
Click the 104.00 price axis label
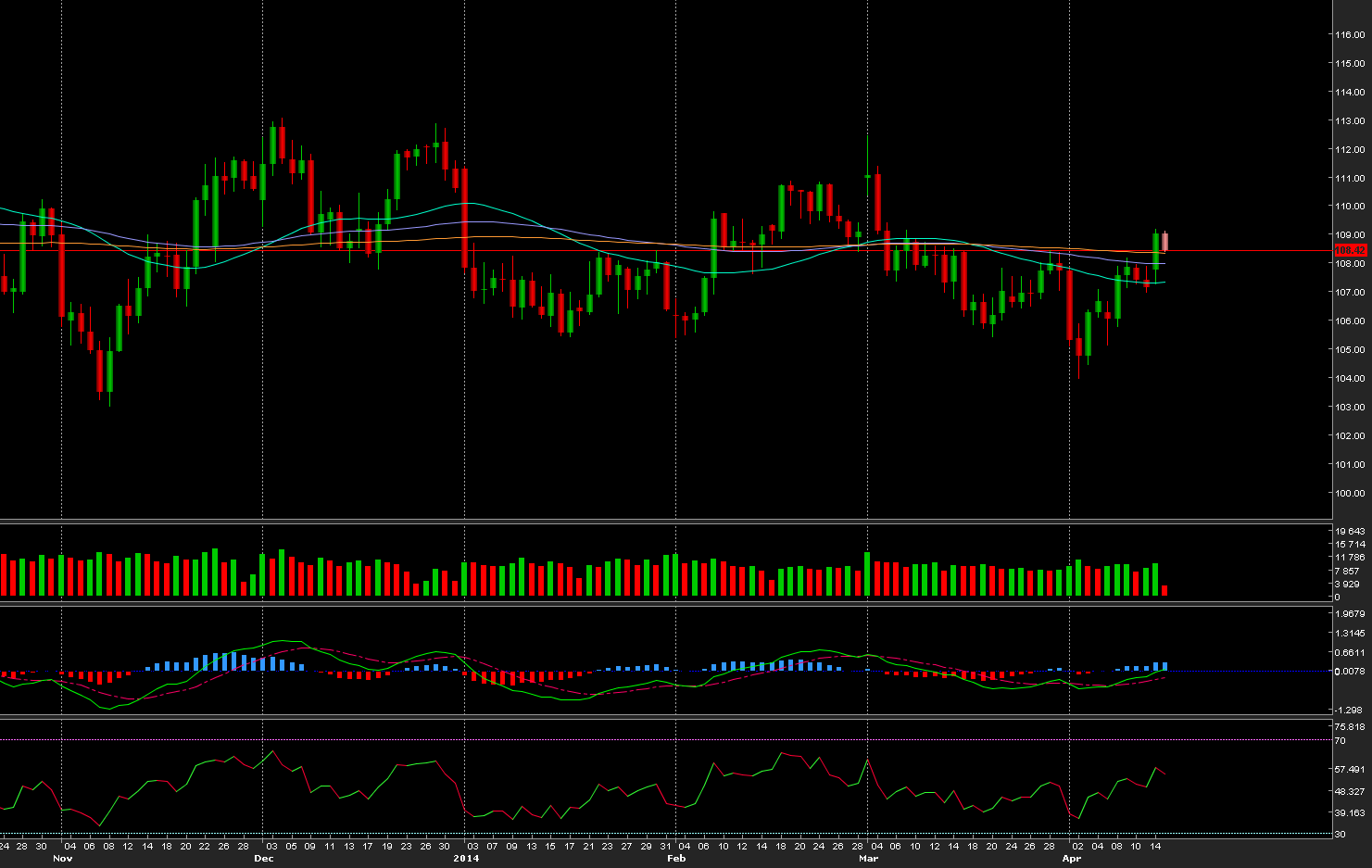(x=1350, y=378)
